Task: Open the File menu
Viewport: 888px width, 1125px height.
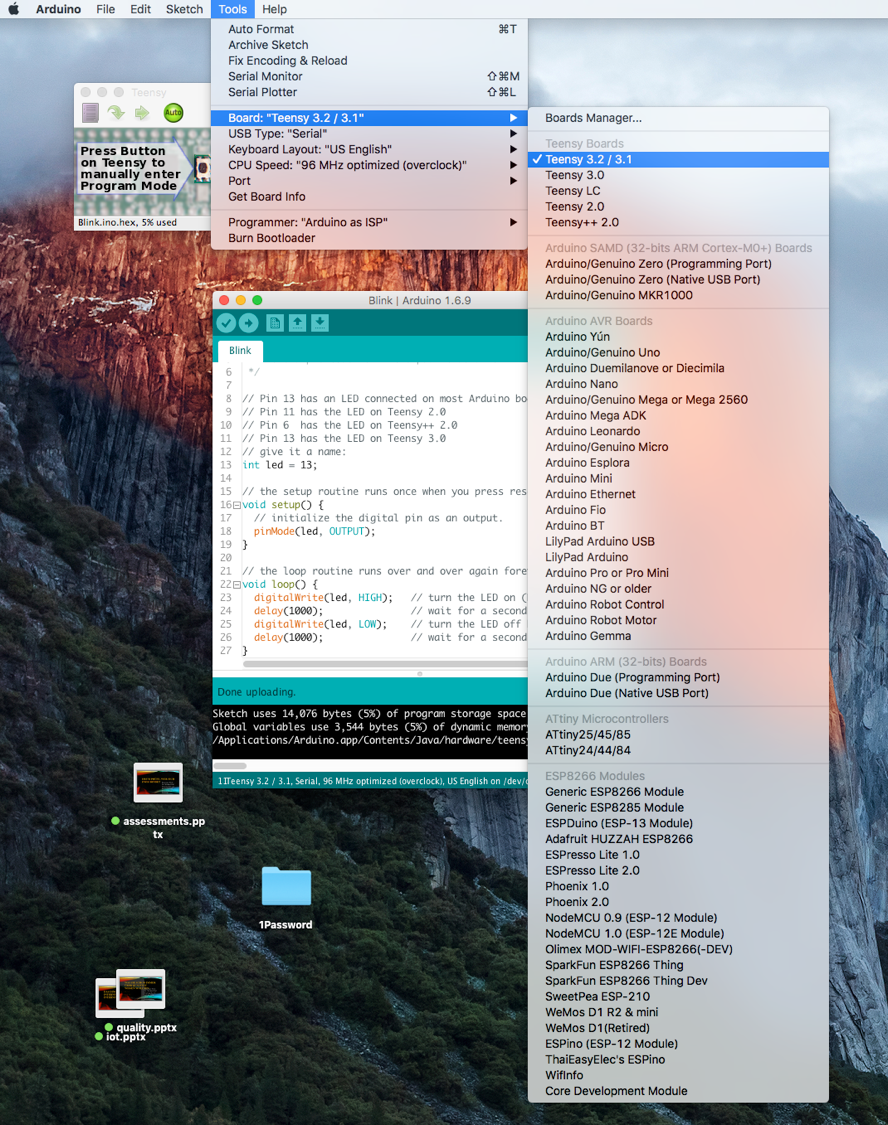Action: coord(105,9)
